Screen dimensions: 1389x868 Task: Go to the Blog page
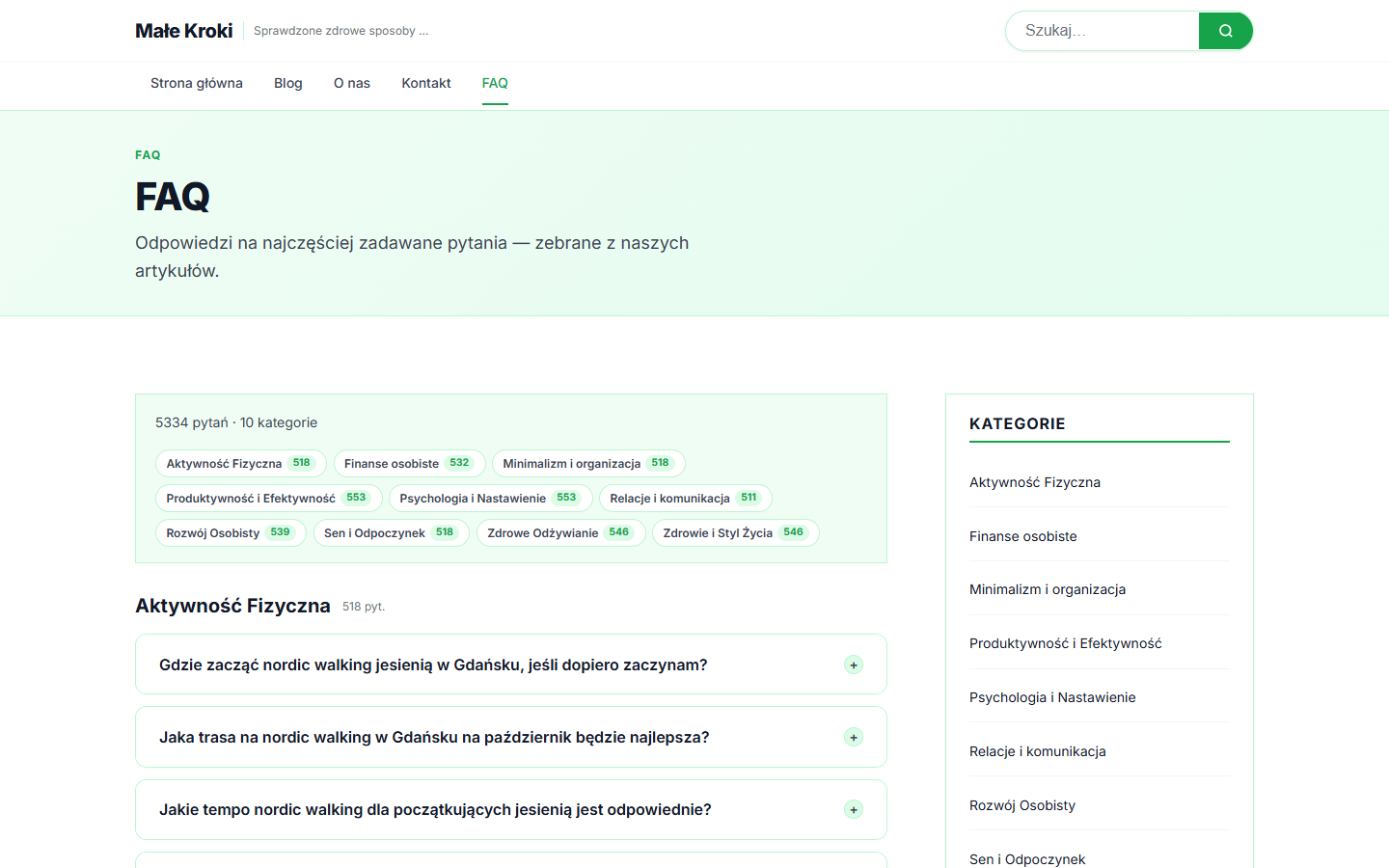point(288,83)
